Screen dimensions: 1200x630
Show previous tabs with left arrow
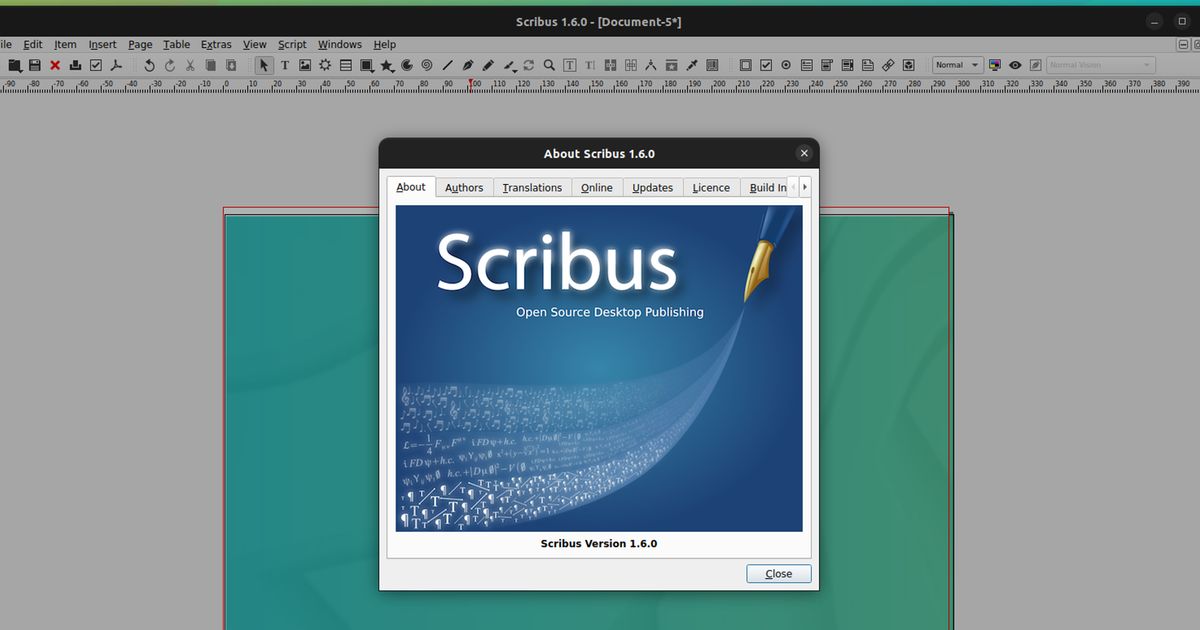(793, 187)
